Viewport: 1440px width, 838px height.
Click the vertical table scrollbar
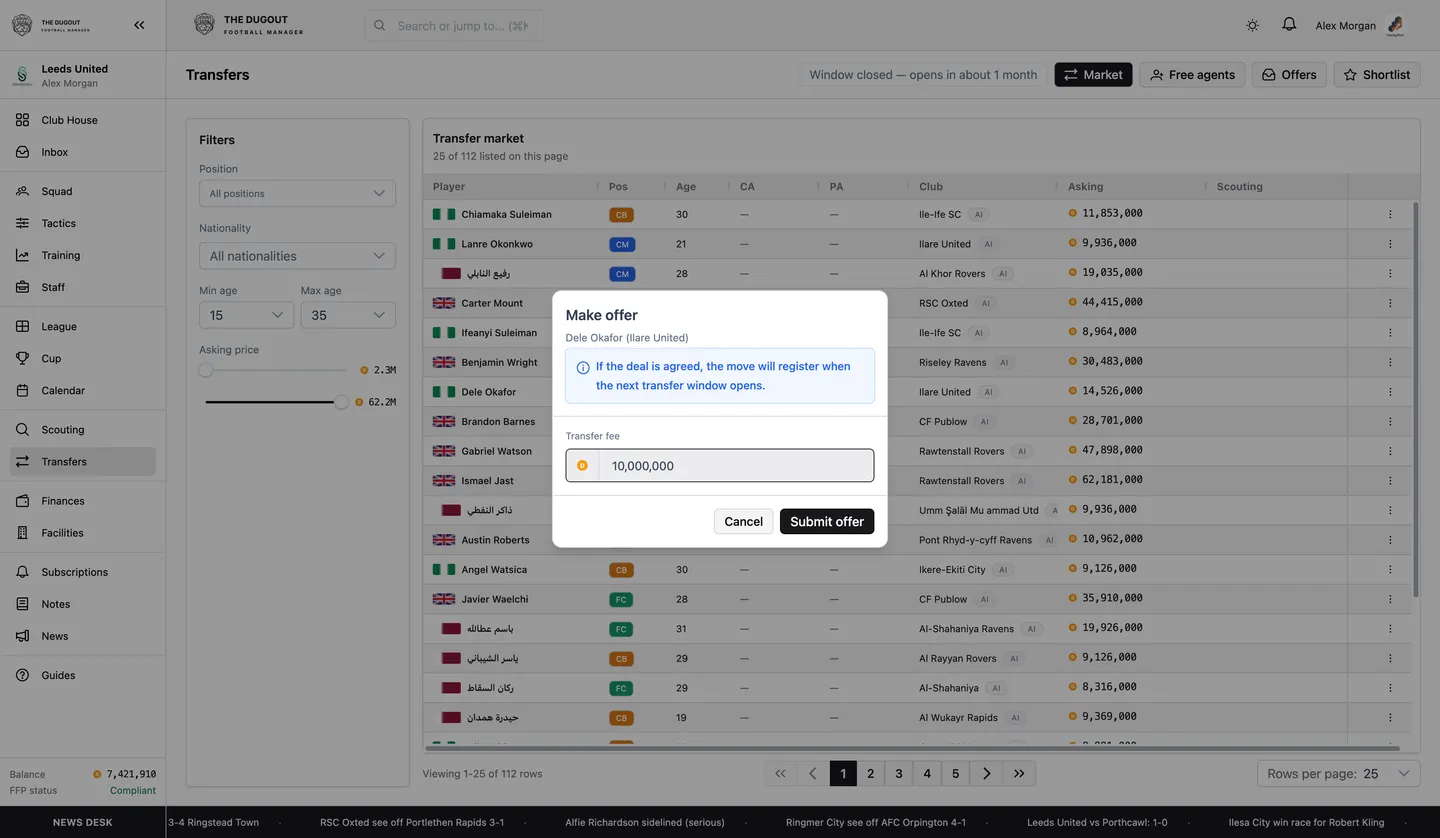point(1415,400)
